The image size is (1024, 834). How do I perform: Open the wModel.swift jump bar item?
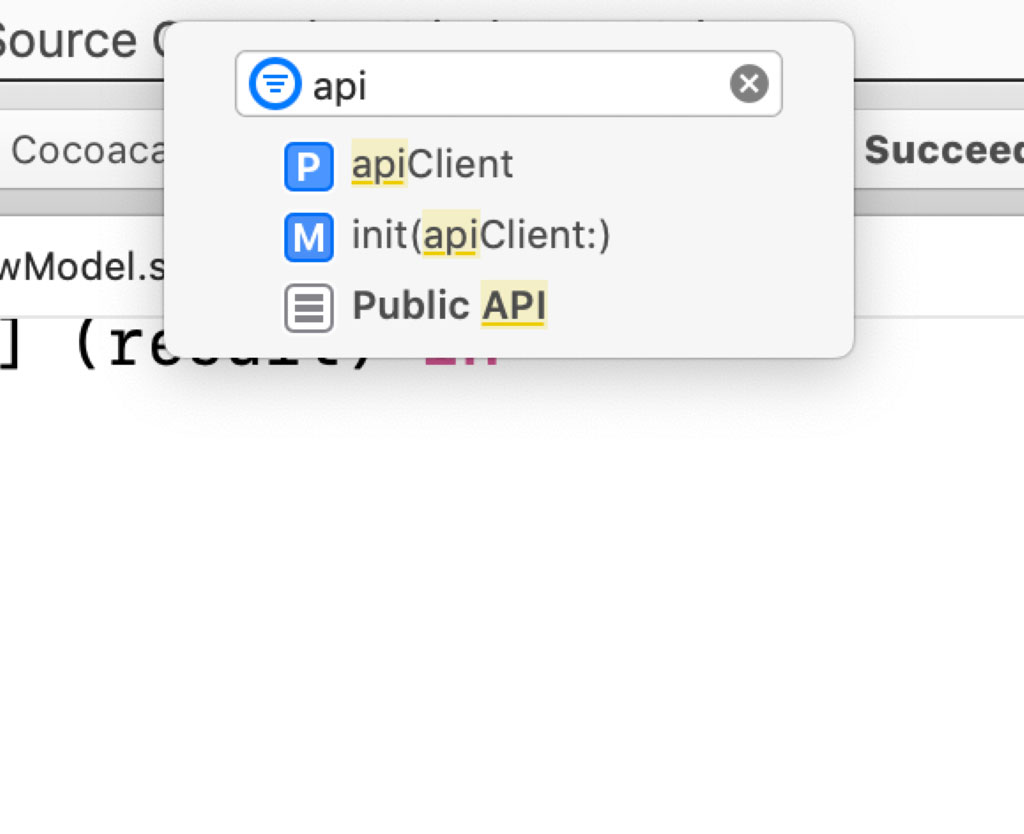(x=82, y=266)
